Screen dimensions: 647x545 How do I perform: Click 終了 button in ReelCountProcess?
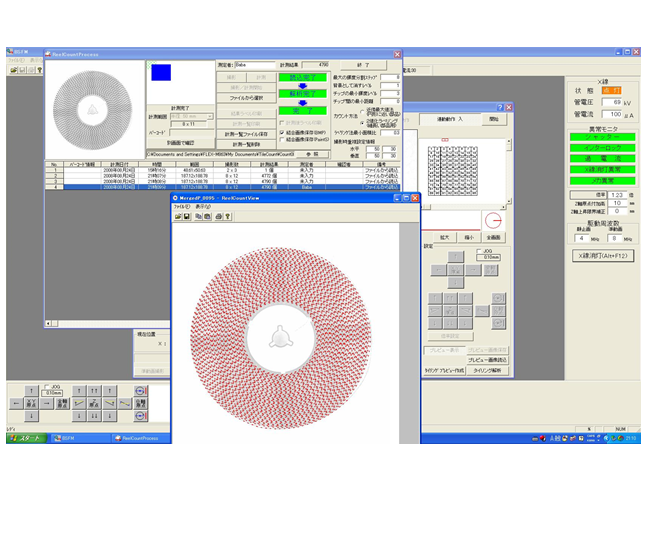363,65
